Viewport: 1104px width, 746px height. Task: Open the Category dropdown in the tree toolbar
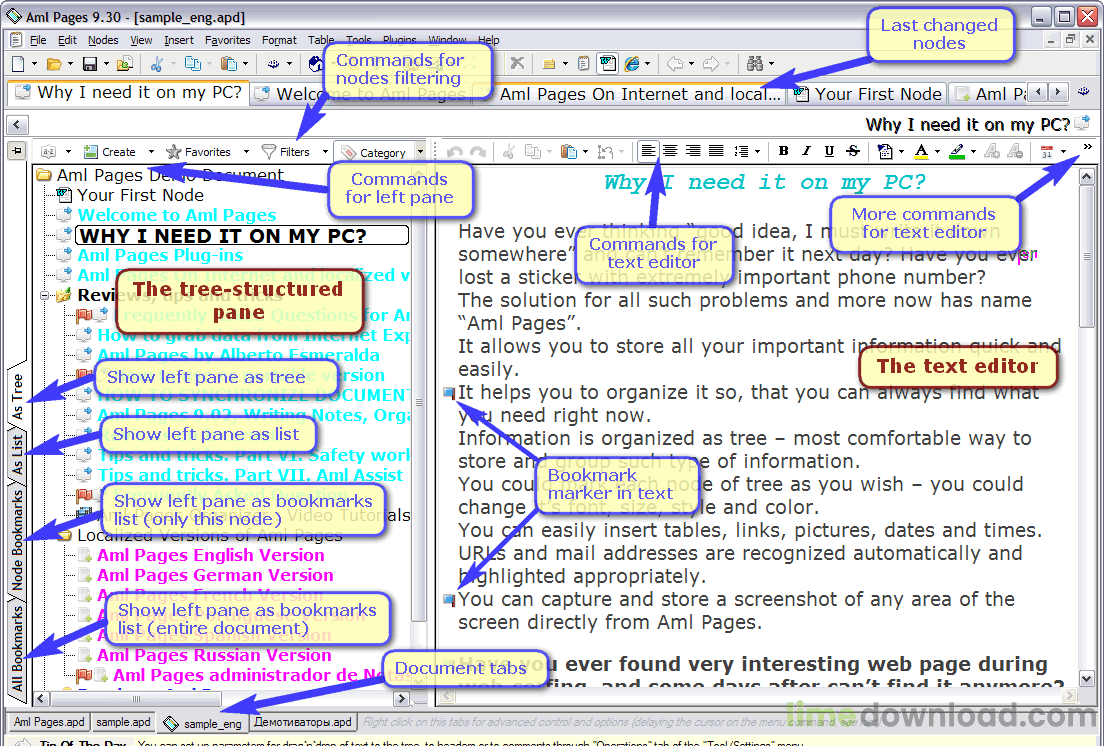point(381,151)
